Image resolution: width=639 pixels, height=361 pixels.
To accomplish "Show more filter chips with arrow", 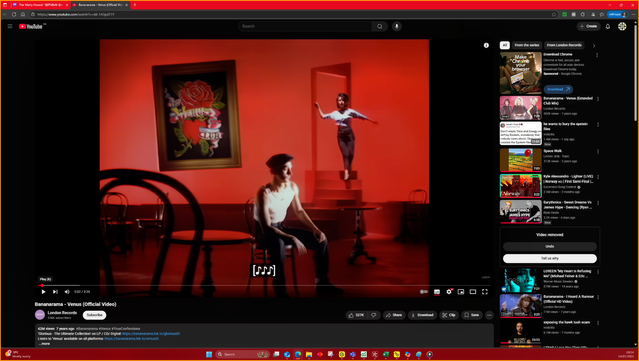I will coord(594,46).
